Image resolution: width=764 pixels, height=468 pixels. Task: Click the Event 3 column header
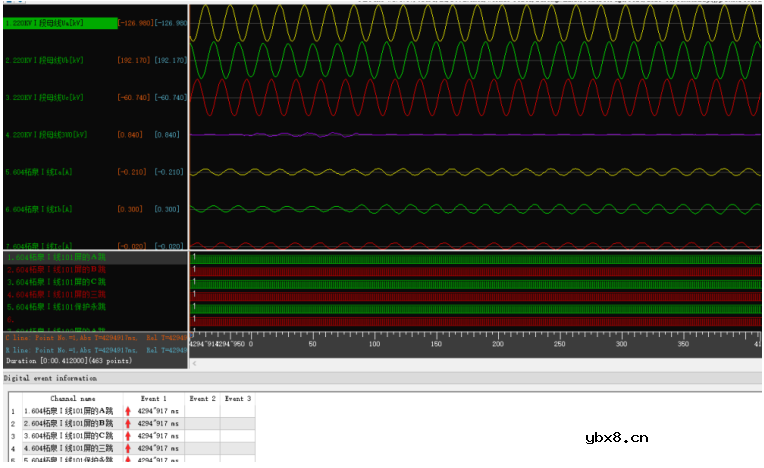point(237,398)
